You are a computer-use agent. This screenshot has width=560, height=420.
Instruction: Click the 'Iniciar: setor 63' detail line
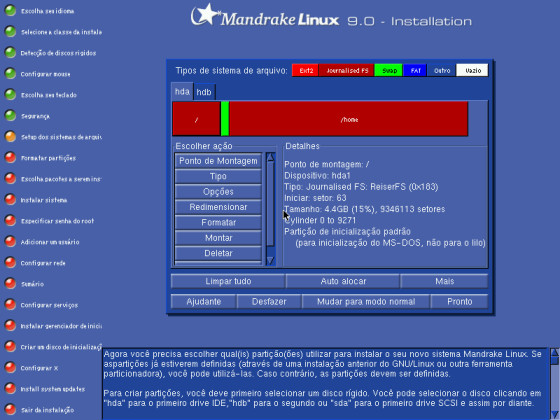click(x=315, y=198)
